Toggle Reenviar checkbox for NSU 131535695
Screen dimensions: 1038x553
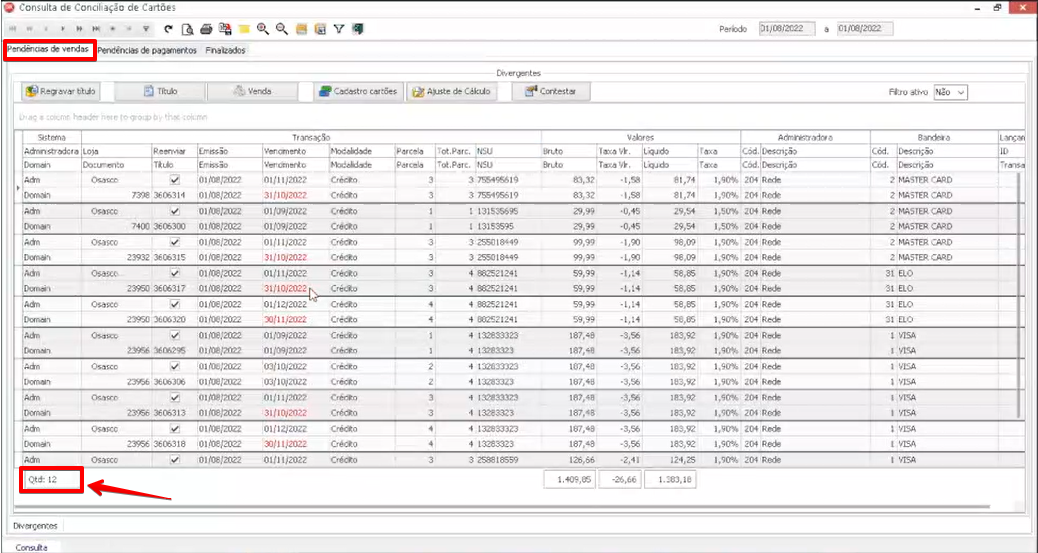click(x=175, y=211)
